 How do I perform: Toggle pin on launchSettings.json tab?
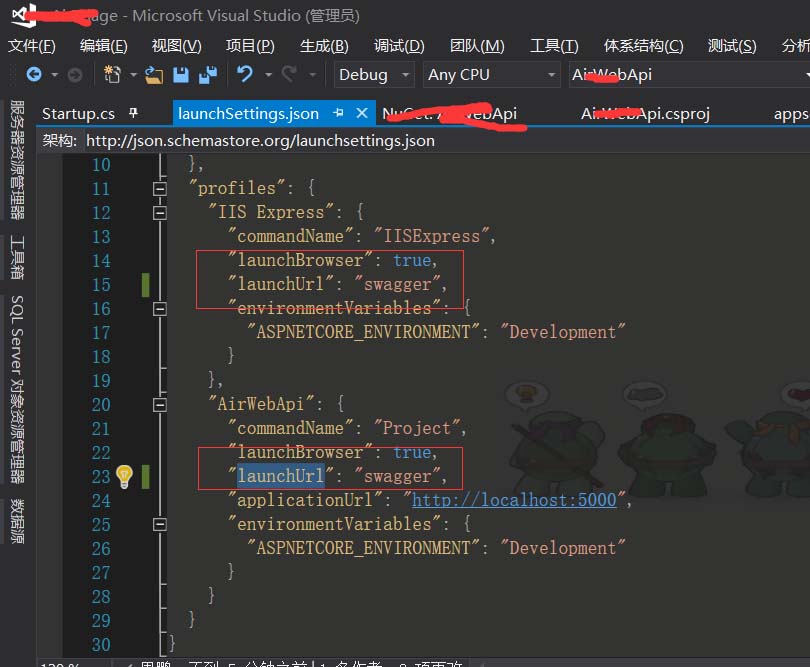coord(338,113)
